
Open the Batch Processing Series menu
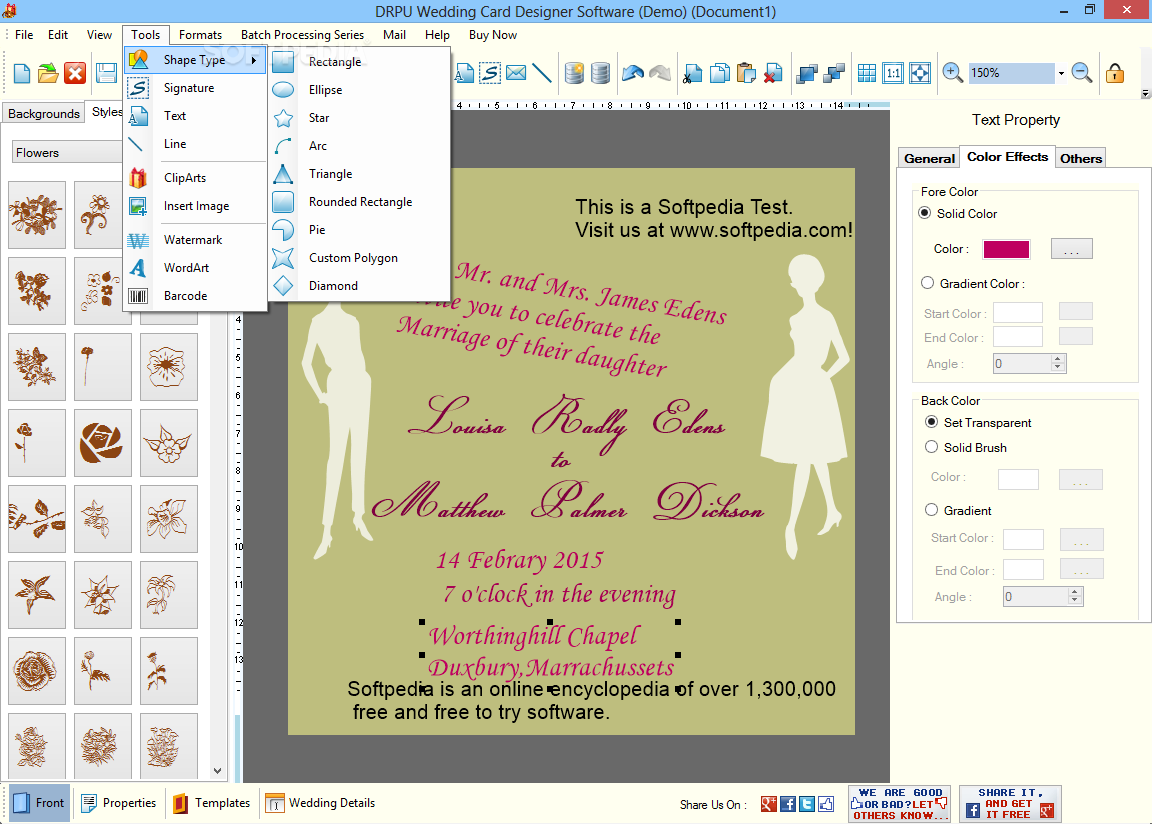pos(302,35)
